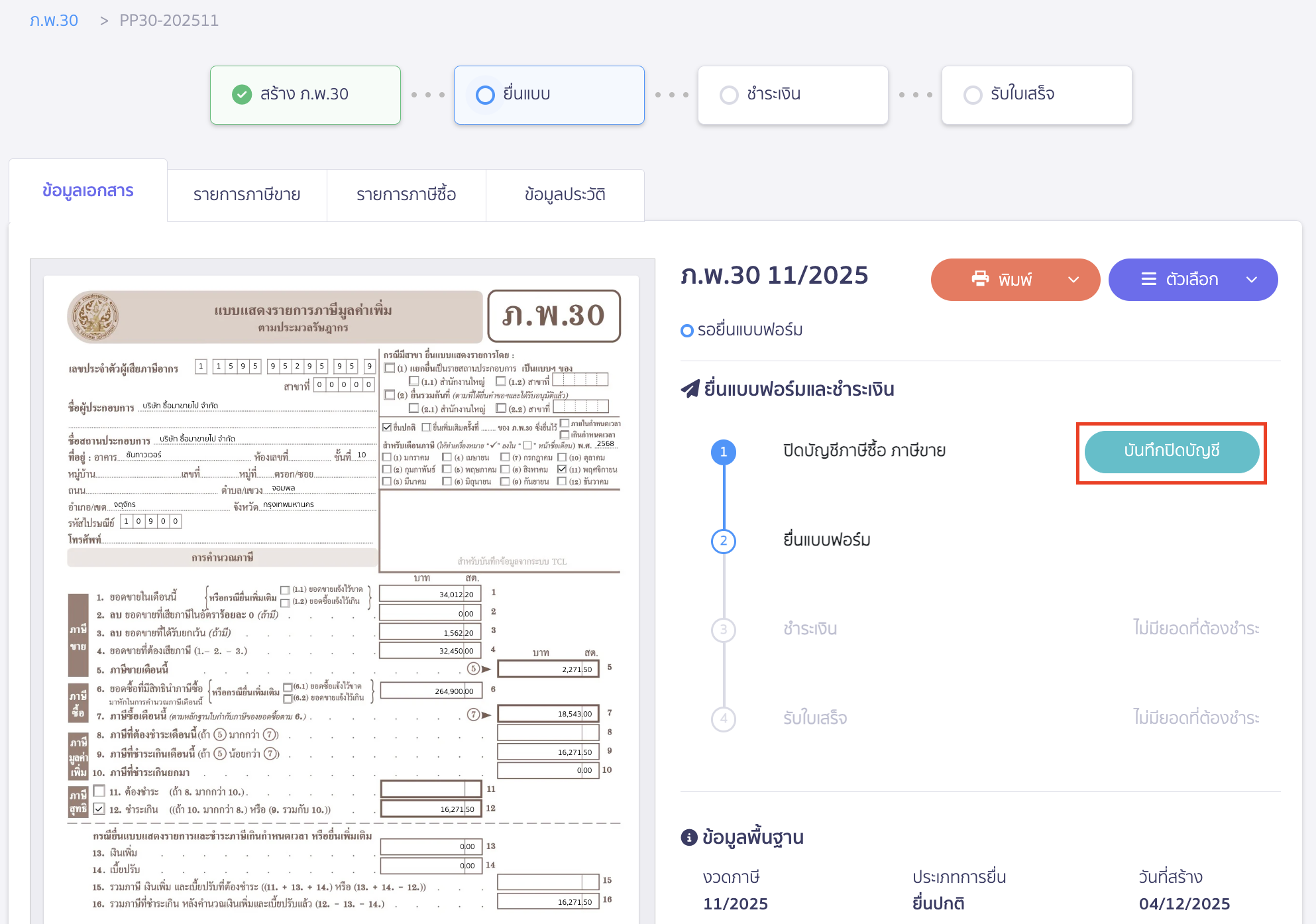
Task: Open the ข้อมูลประวัติ tab
Action: click(x=565, y=195)
